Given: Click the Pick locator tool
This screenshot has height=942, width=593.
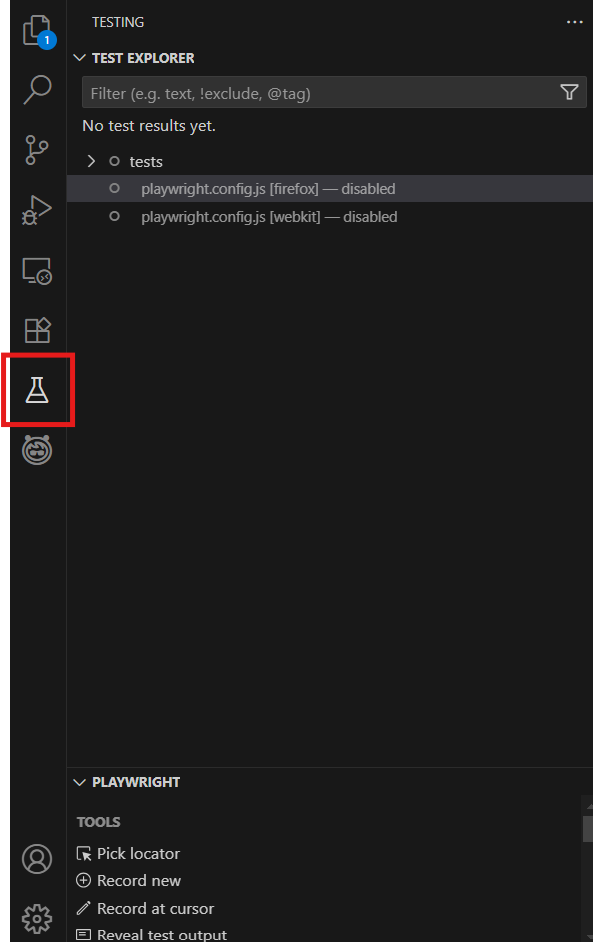Looking at the screenshot, I should pyautogui.click(x=128, y=854).
